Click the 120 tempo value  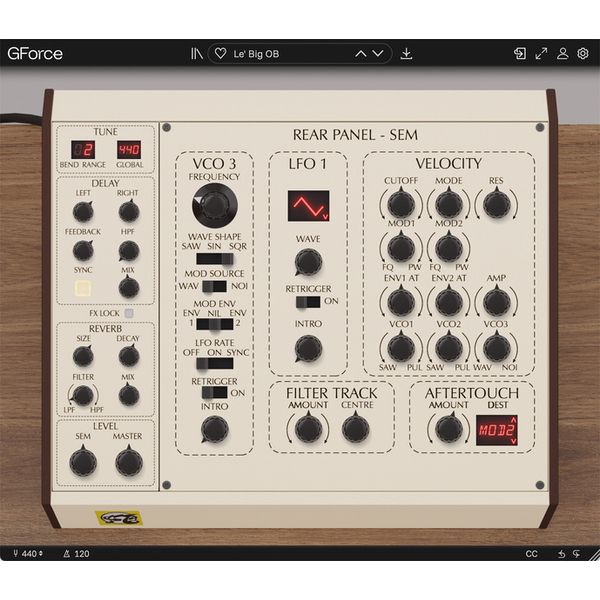coord(82,554)
